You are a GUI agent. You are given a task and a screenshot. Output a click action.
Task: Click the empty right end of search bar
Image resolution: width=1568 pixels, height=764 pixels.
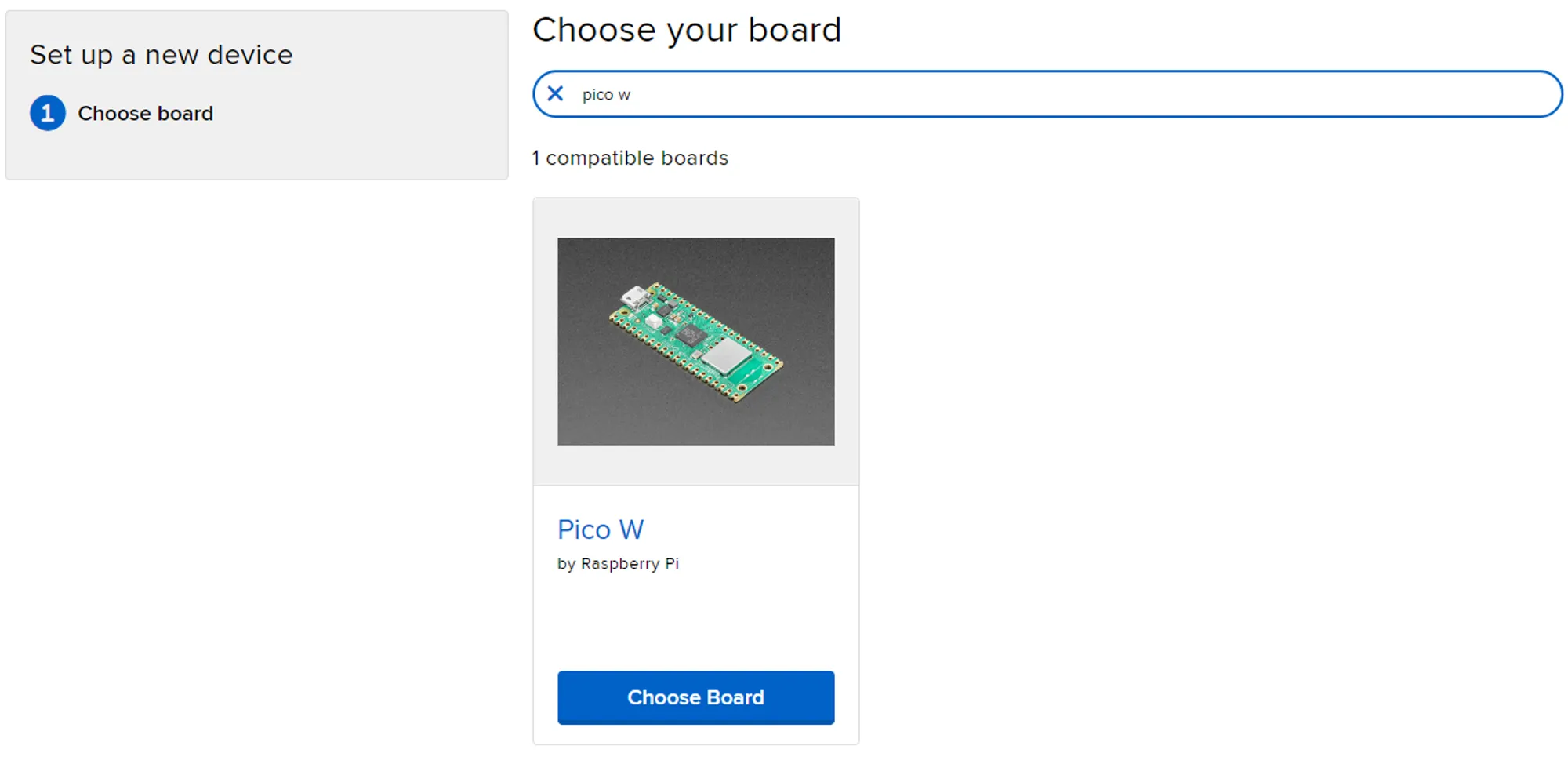[x=1333, y=94]
